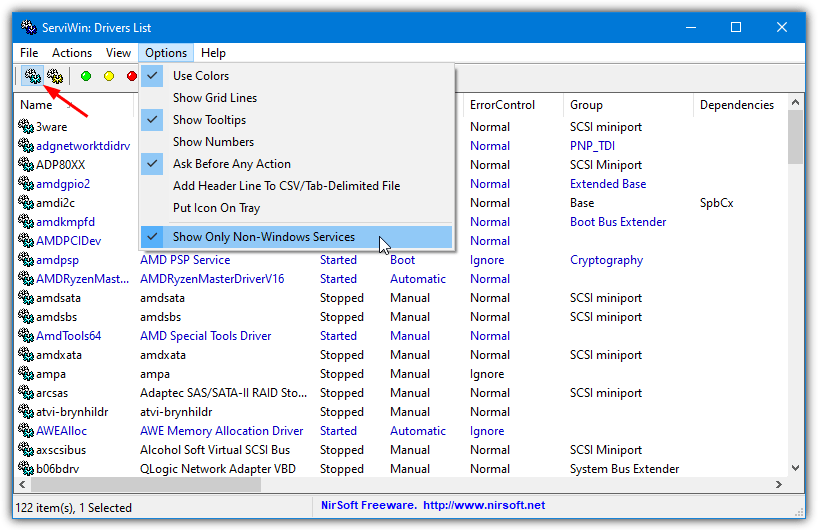Uncheck Show Only Non-Windows Services
Viewport: 818px width, 530px height.
[x=296, y=237]
